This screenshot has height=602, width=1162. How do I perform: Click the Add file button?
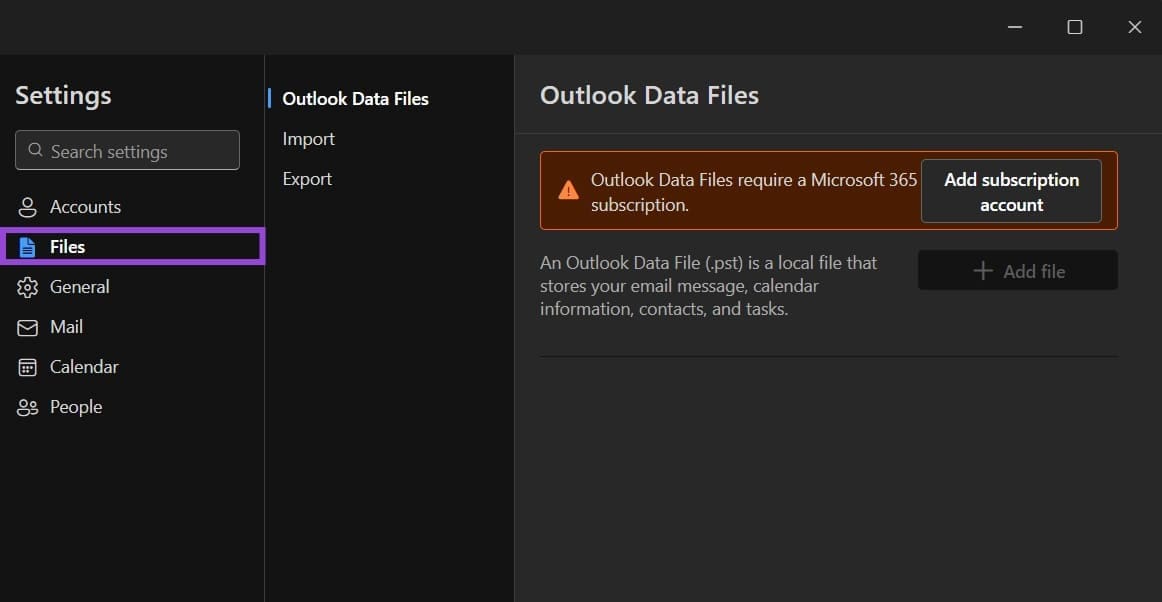click(x=1017, y=271)
